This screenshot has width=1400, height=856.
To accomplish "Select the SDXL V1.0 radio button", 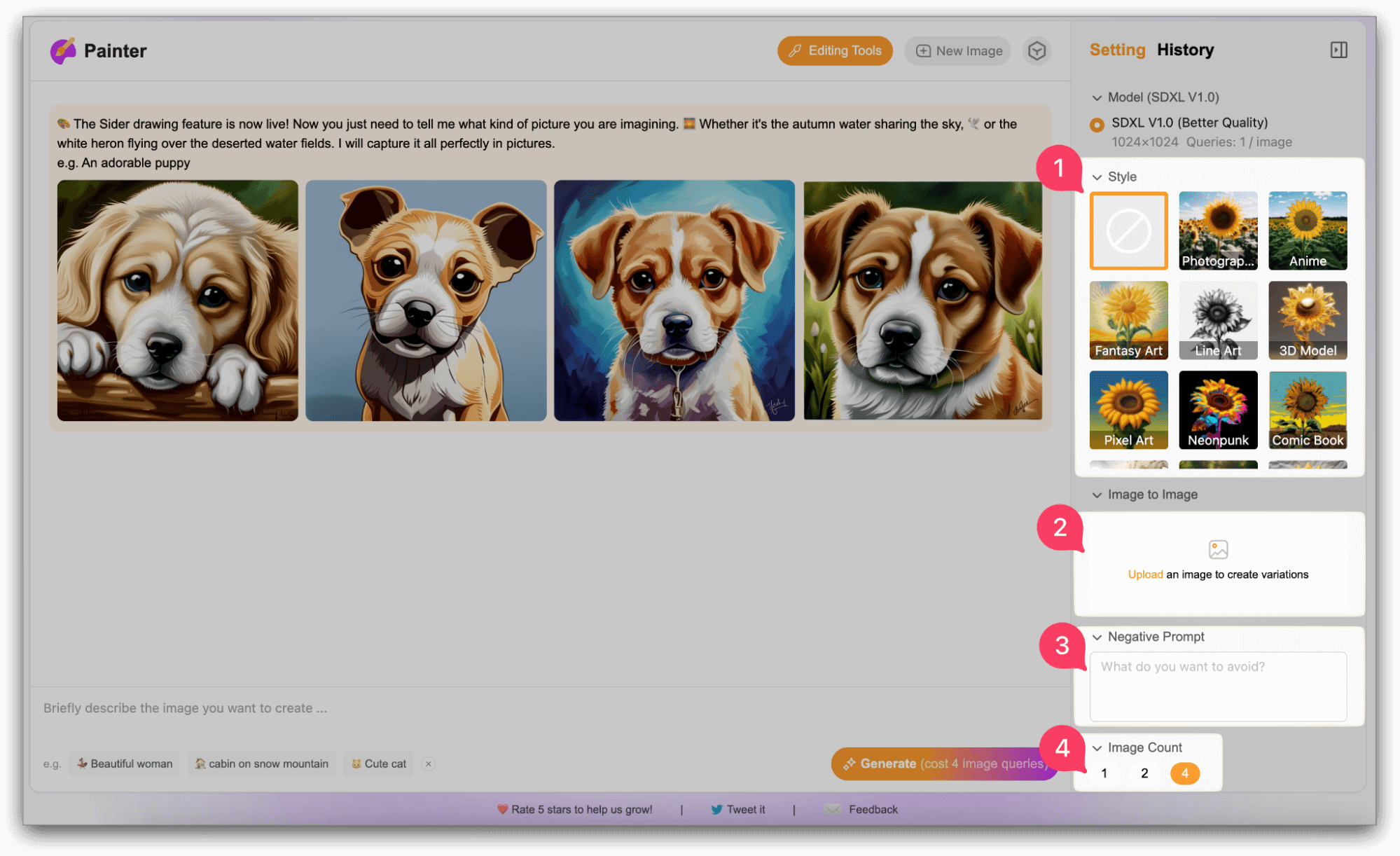I will [x=1097, y=124].
